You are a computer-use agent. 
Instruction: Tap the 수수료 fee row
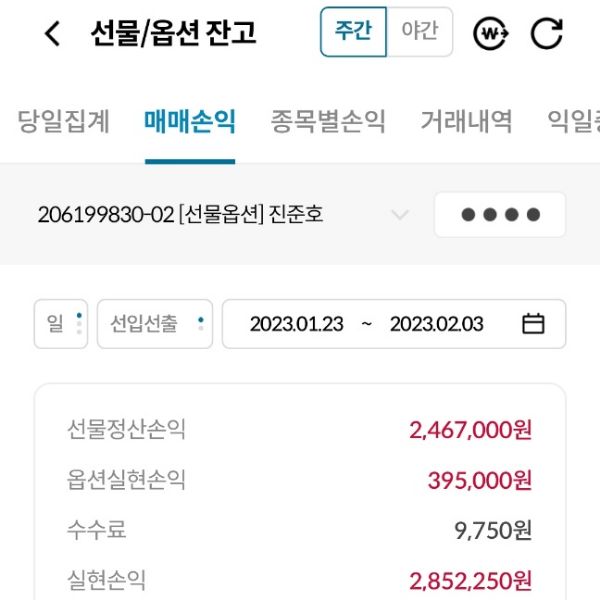300,530
